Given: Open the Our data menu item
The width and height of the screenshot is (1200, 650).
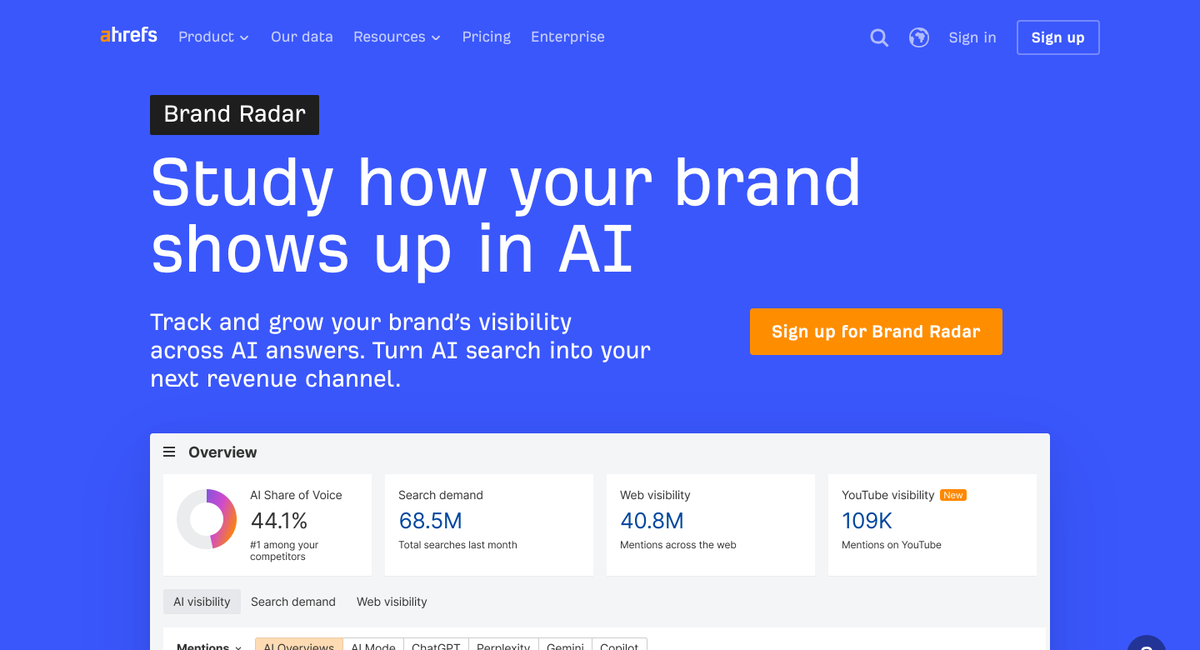Looking at the screenshot, I should pyautogui.click(x=302, y=37).
